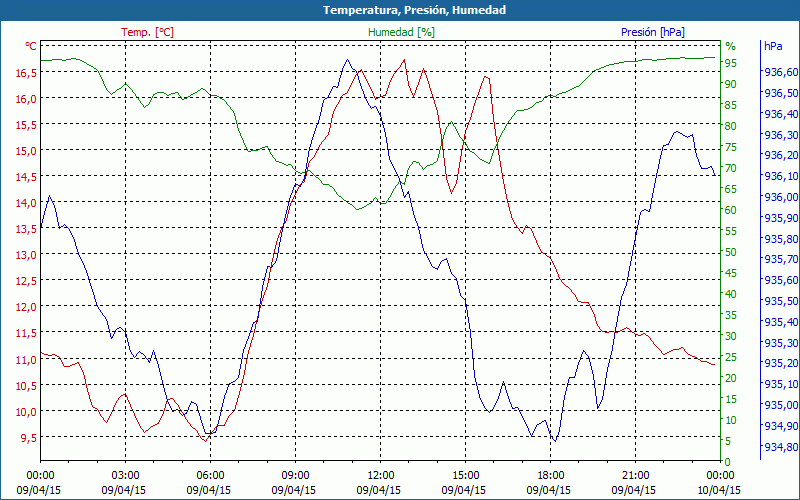
Task: Click the 936,30 pressure axis value
Action: 781,135
